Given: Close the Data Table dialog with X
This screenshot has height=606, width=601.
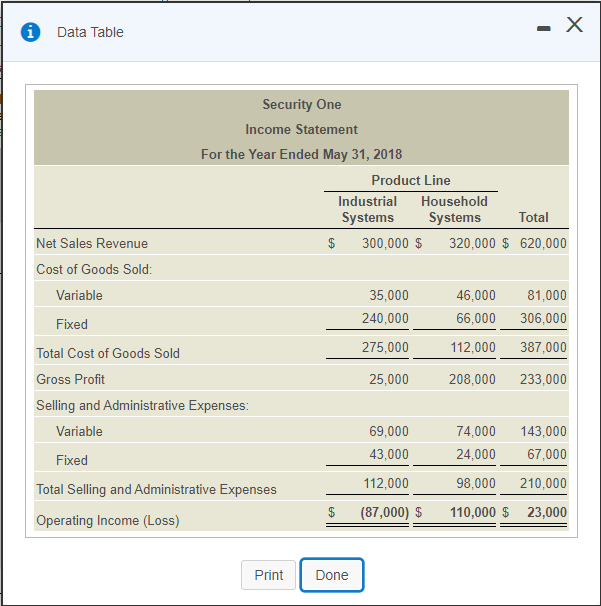Looking at the screenshot, I should coord(574,24).
